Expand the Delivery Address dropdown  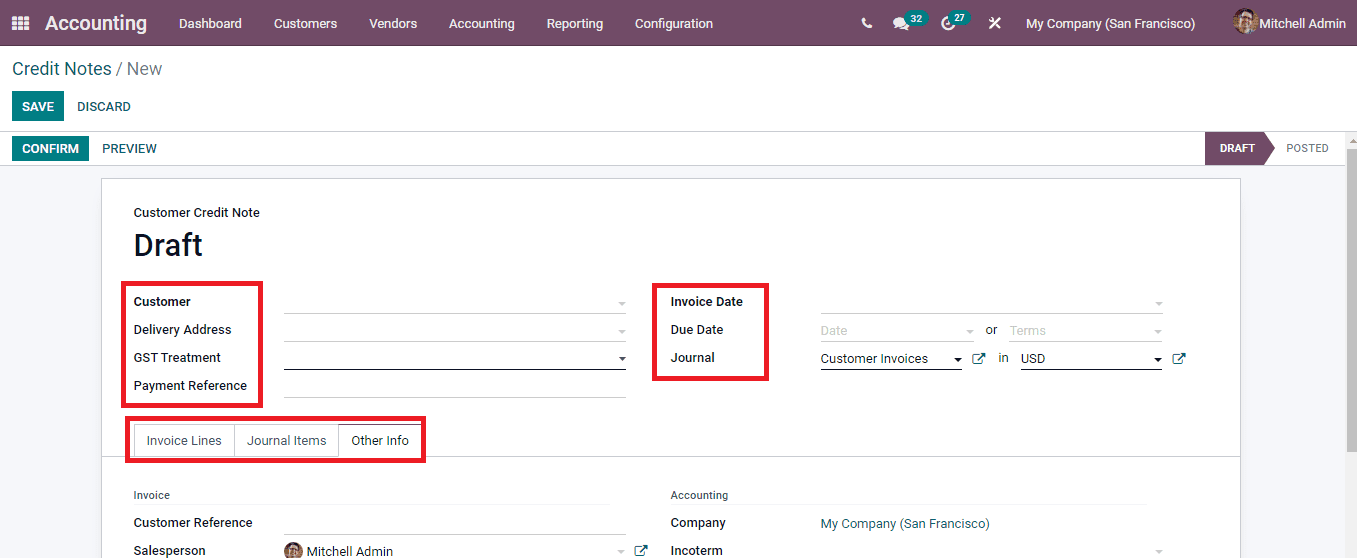click(x=621, y=331)
